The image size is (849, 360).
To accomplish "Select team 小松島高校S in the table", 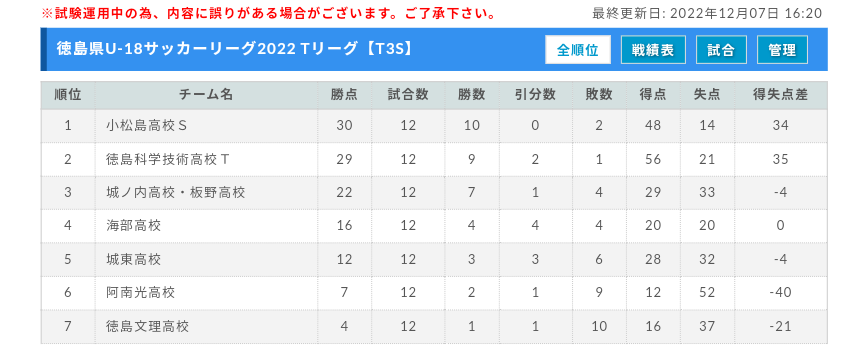I will click(x=147, y=126).
